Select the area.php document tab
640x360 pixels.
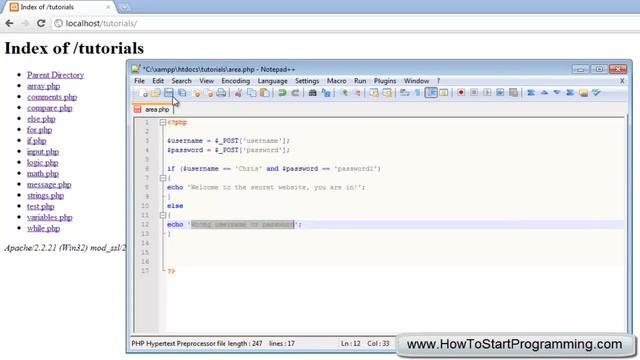(x=153, y=109)
